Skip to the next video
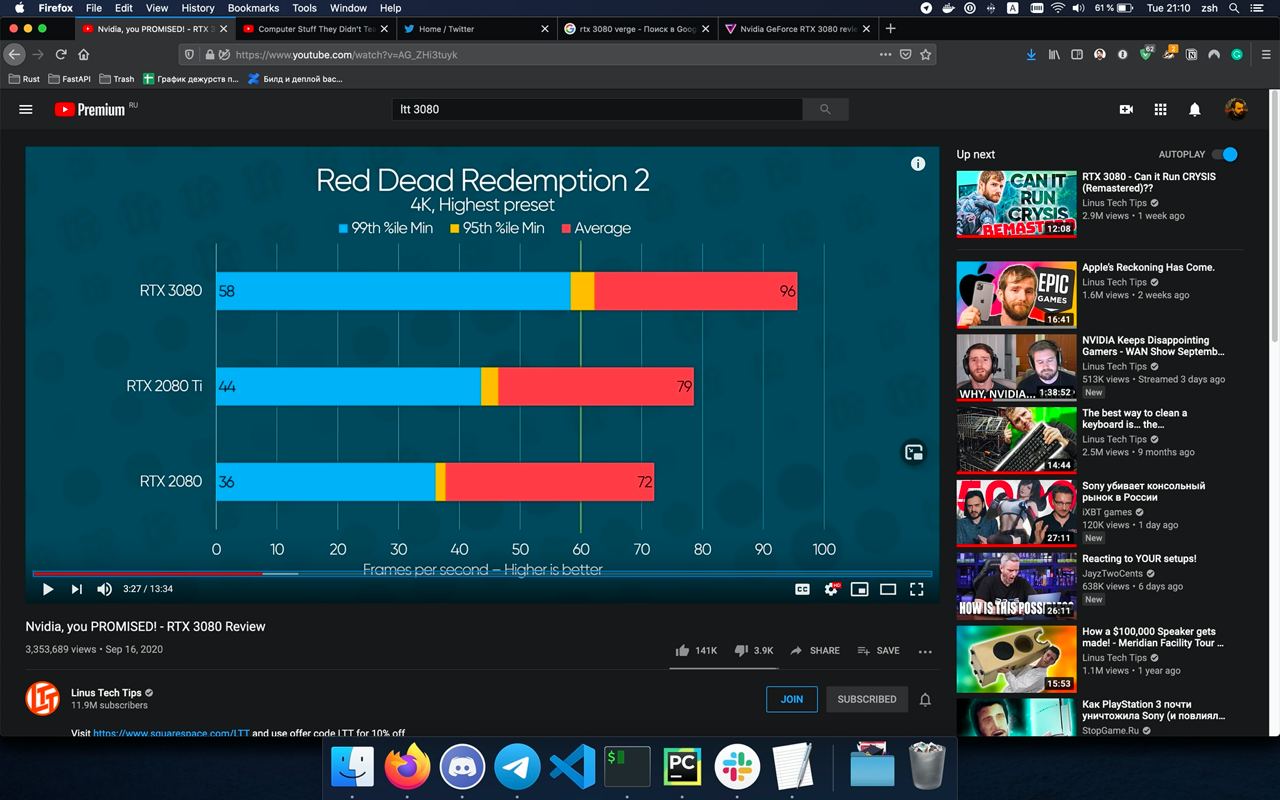The image size is (1280, 800). click(76, 589)
